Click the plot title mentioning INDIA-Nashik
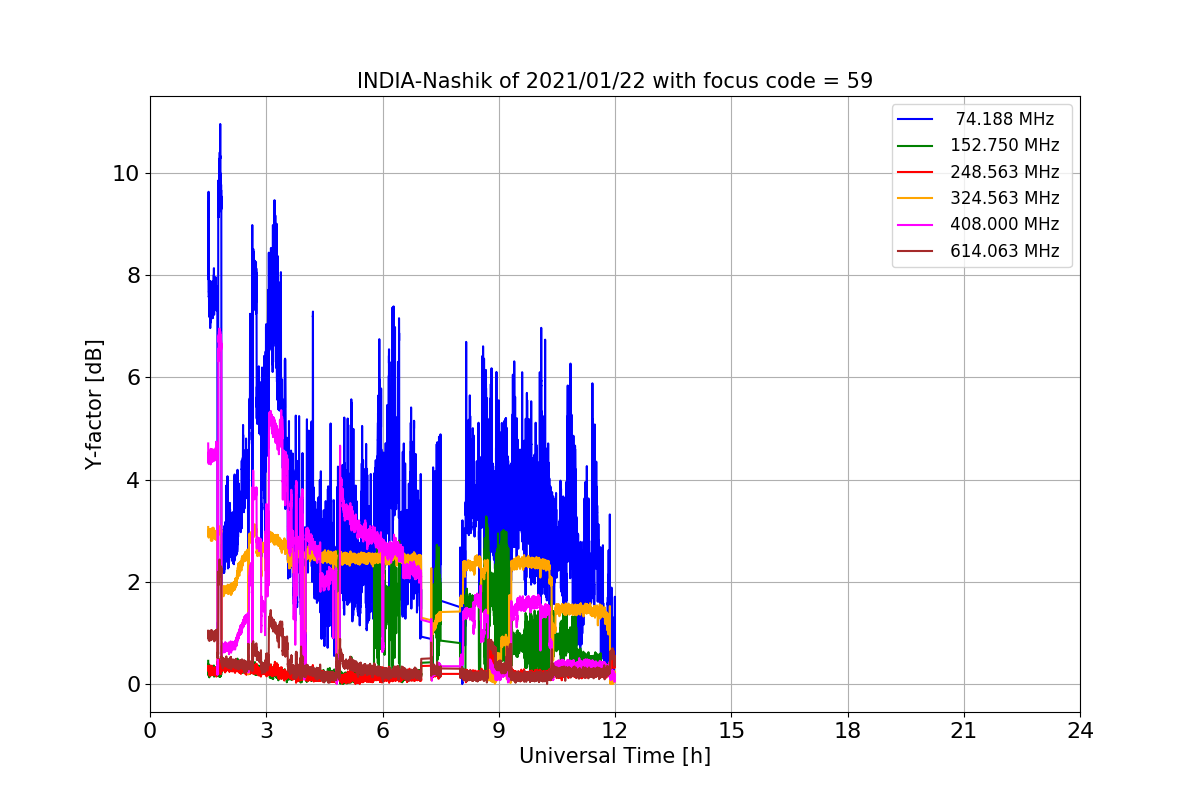The width and height of the screenshot is (1200, 800). [x=615, y=81]
